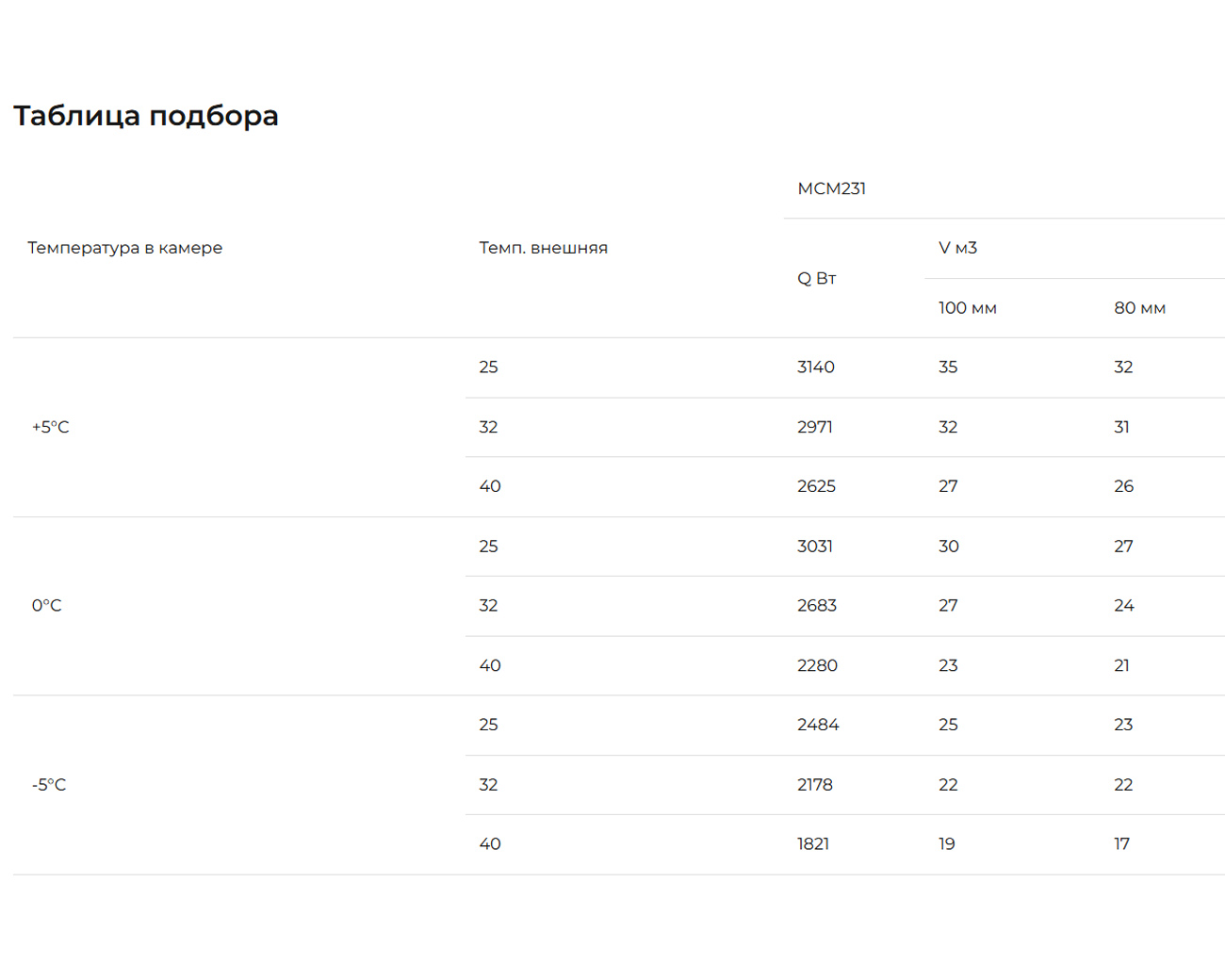Click the "Темп. внешняя" column header
Screen dimensions: 1225x980
coord(543,248)
